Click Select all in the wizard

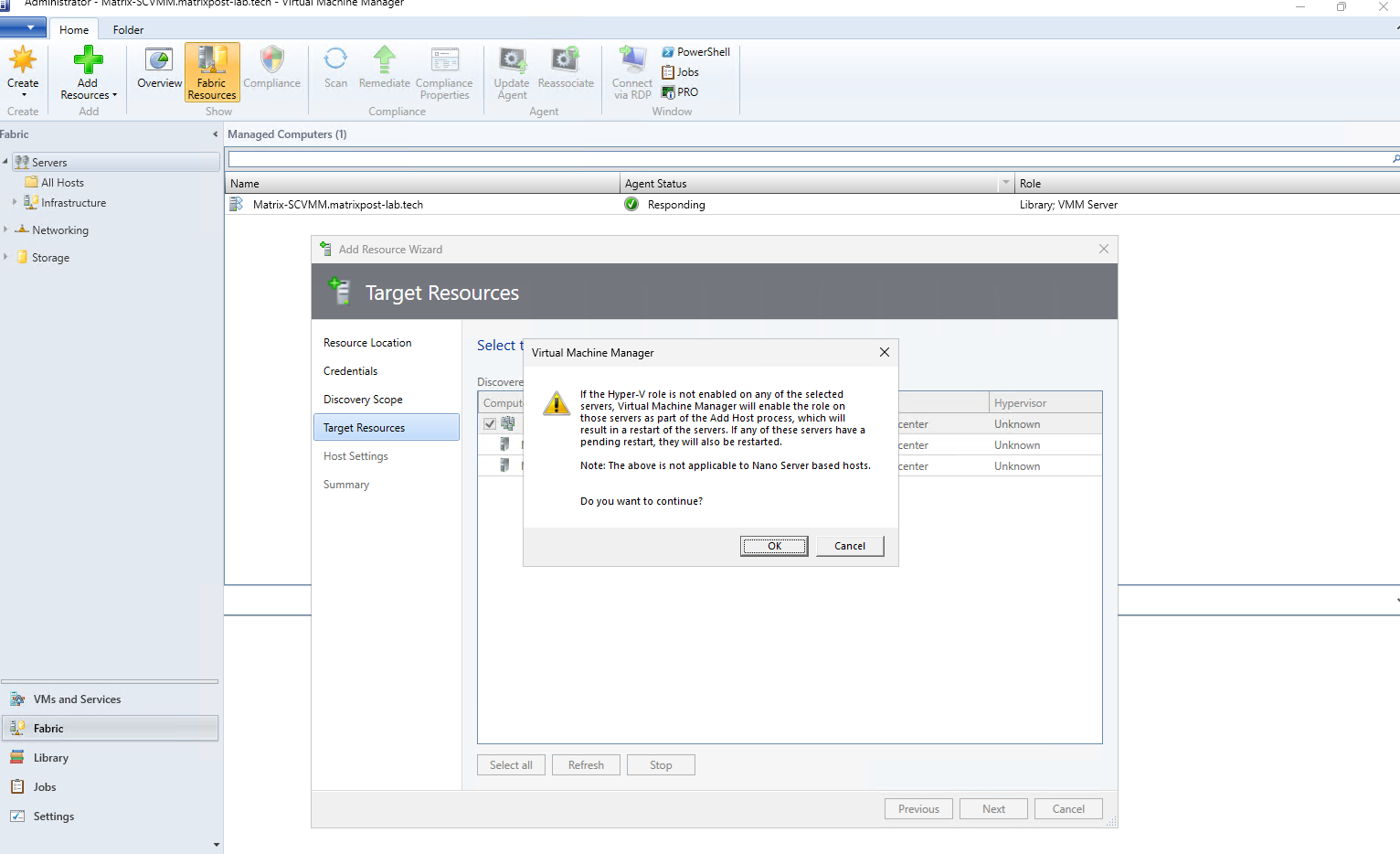(x=511, y=765)
